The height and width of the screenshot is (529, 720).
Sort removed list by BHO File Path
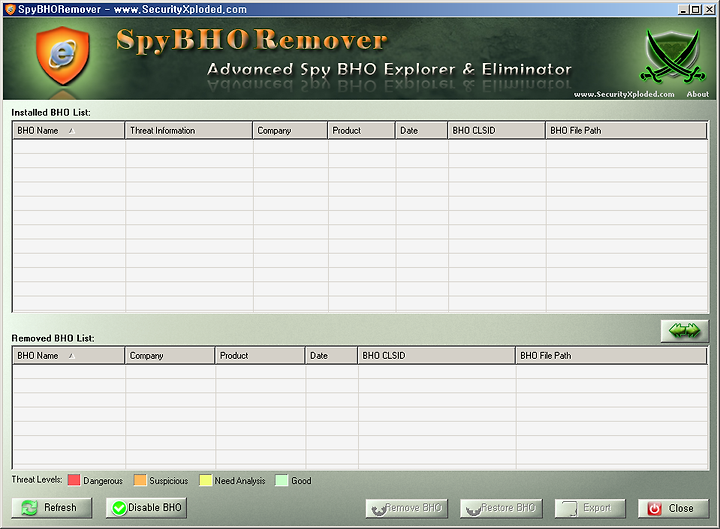tap(611, 355)
